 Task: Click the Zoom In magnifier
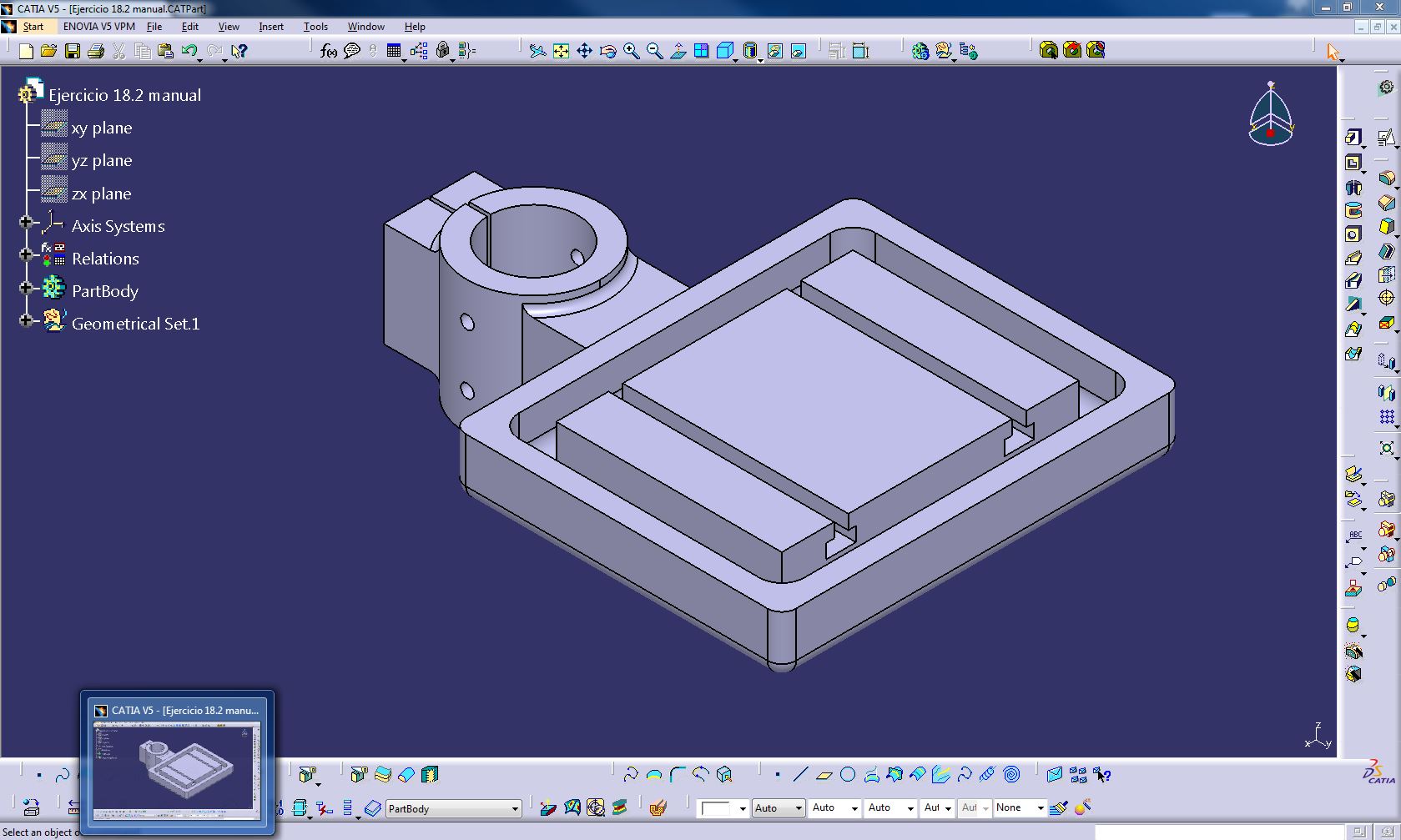[x=632, y=52]
